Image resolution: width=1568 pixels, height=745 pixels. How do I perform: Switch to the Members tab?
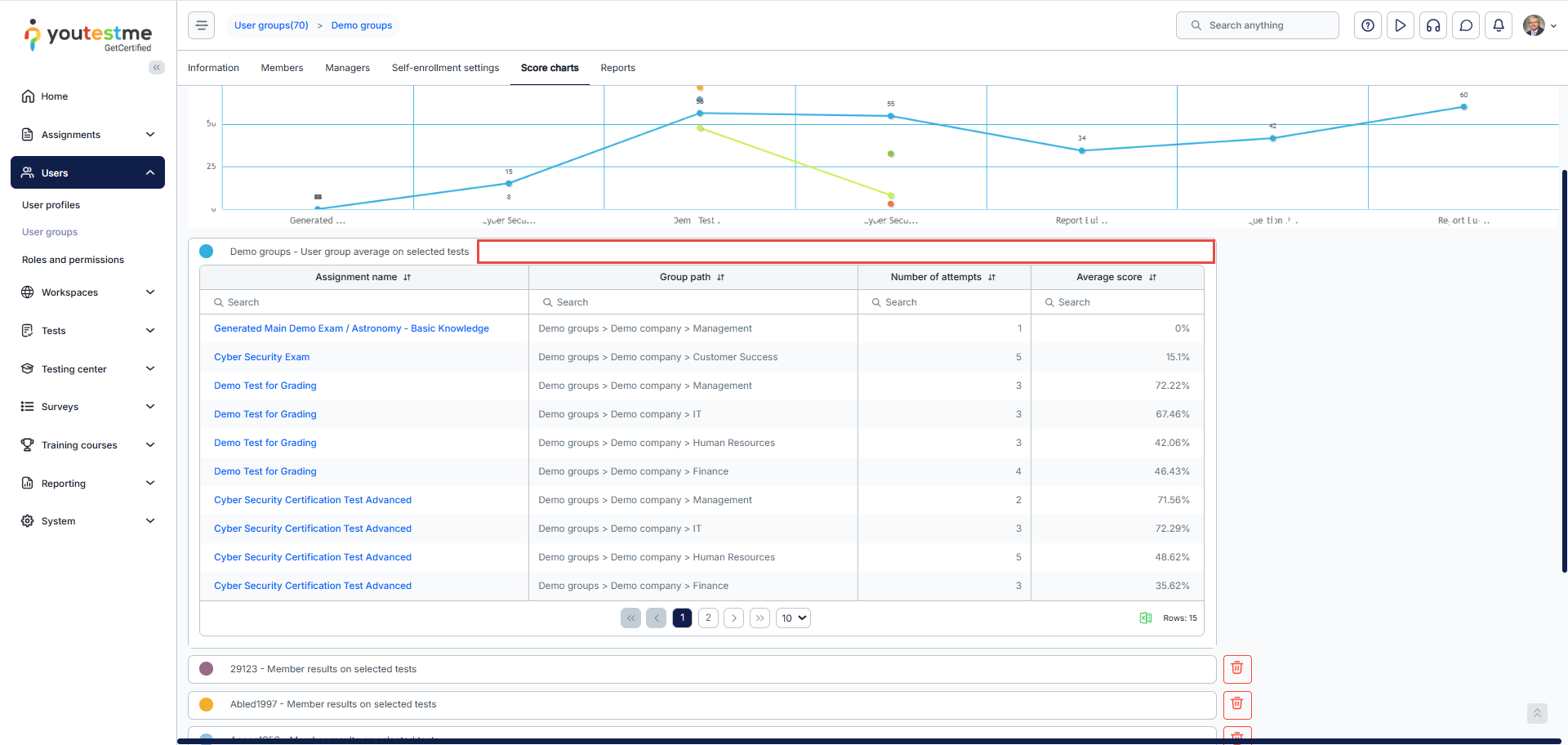(x=282, y=68)
